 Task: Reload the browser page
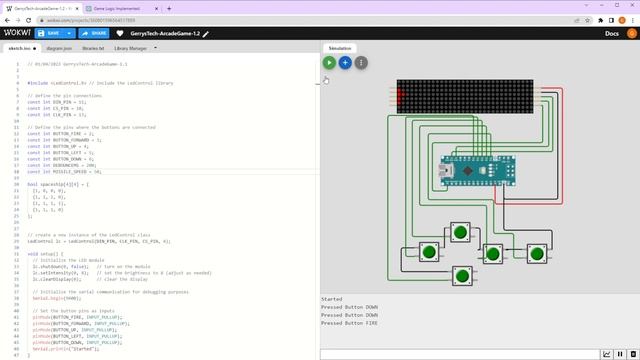pyautogui.click(x=28, y=20)
